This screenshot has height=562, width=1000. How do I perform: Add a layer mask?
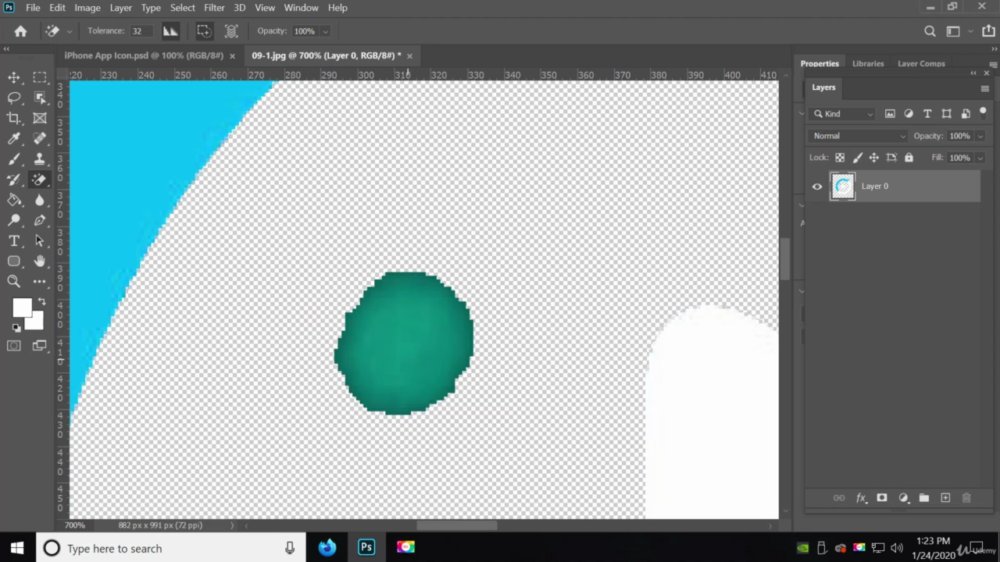tap(881, 498)
